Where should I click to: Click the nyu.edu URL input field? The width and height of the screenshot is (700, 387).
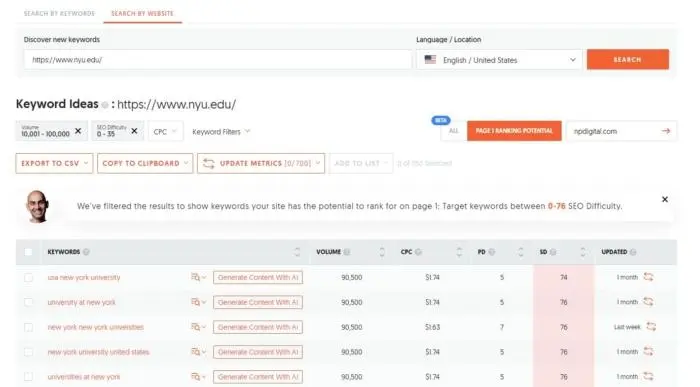pos(217,59)
